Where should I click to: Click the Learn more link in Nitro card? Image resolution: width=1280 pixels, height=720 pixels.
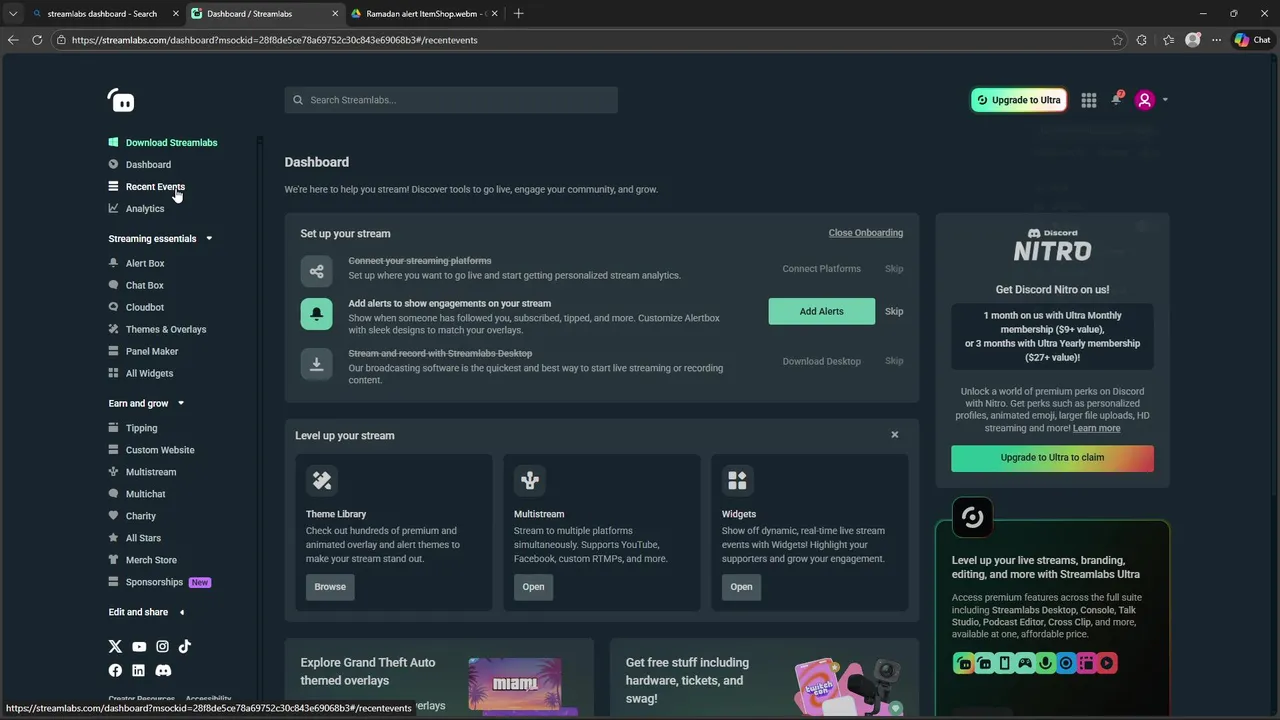tap(1097, 429)
